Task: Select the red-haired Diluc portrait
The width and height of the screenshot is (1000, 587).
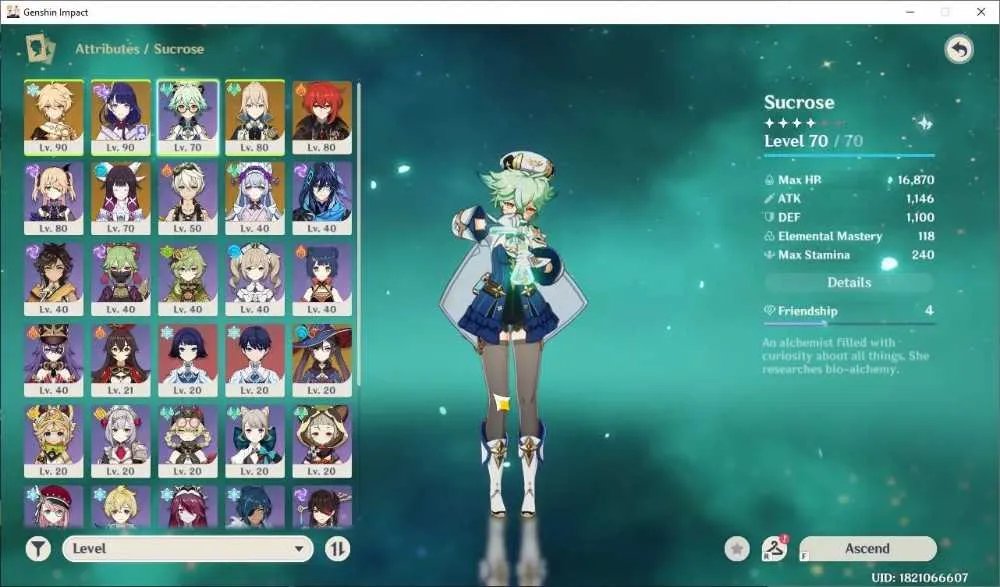Action: pos(322,117)
